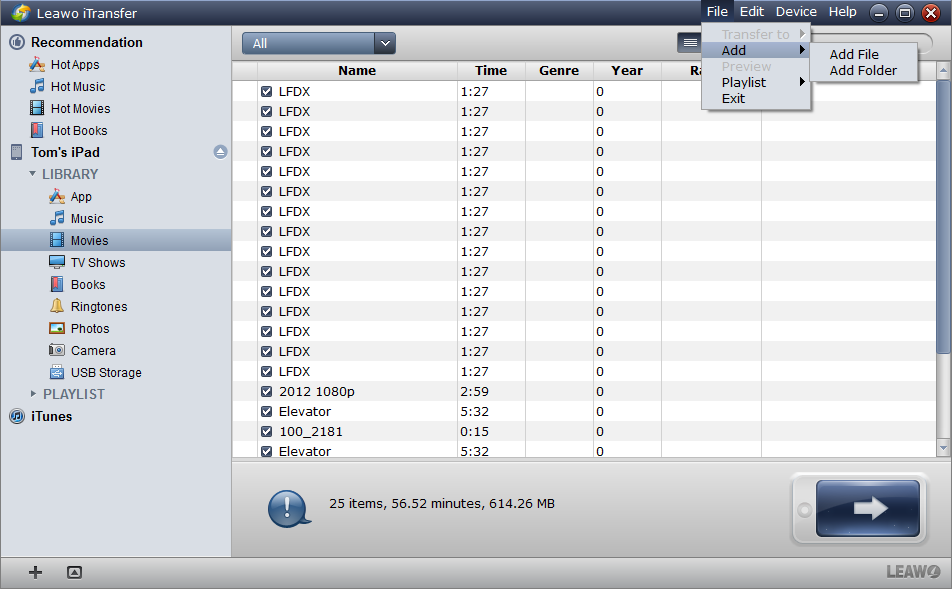Viewport: 952px width, 589px height.
Task: Choose Add Folder from the submenu
Action: click(x=863, y=70)
